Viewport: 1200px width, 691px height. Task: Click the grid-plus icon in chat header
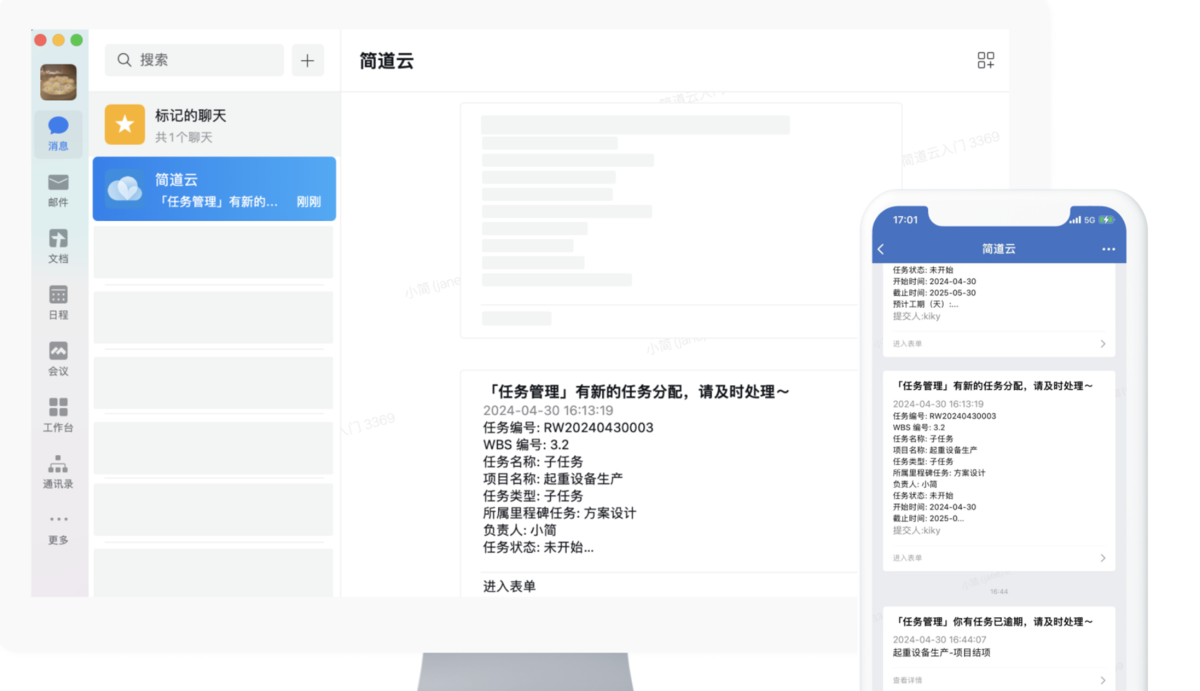986,61
